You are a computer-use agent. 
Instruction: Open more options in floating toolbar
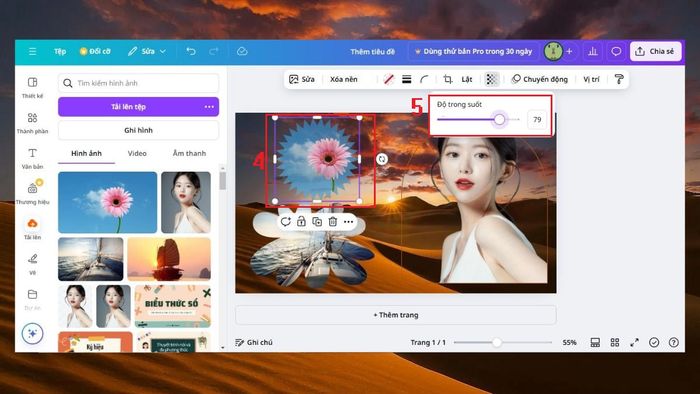pos(348,221)
